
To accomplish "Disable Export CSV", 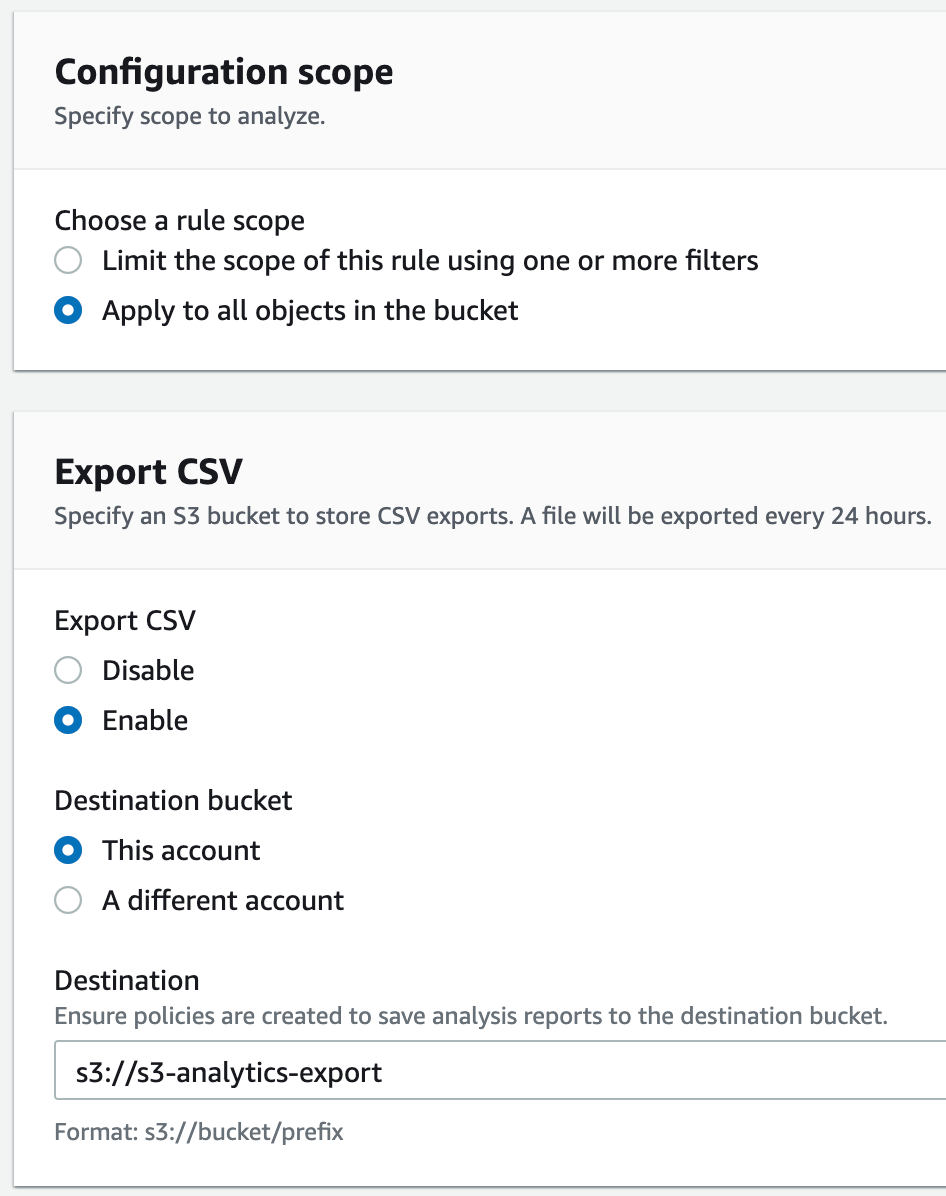I will pos(68,670).
